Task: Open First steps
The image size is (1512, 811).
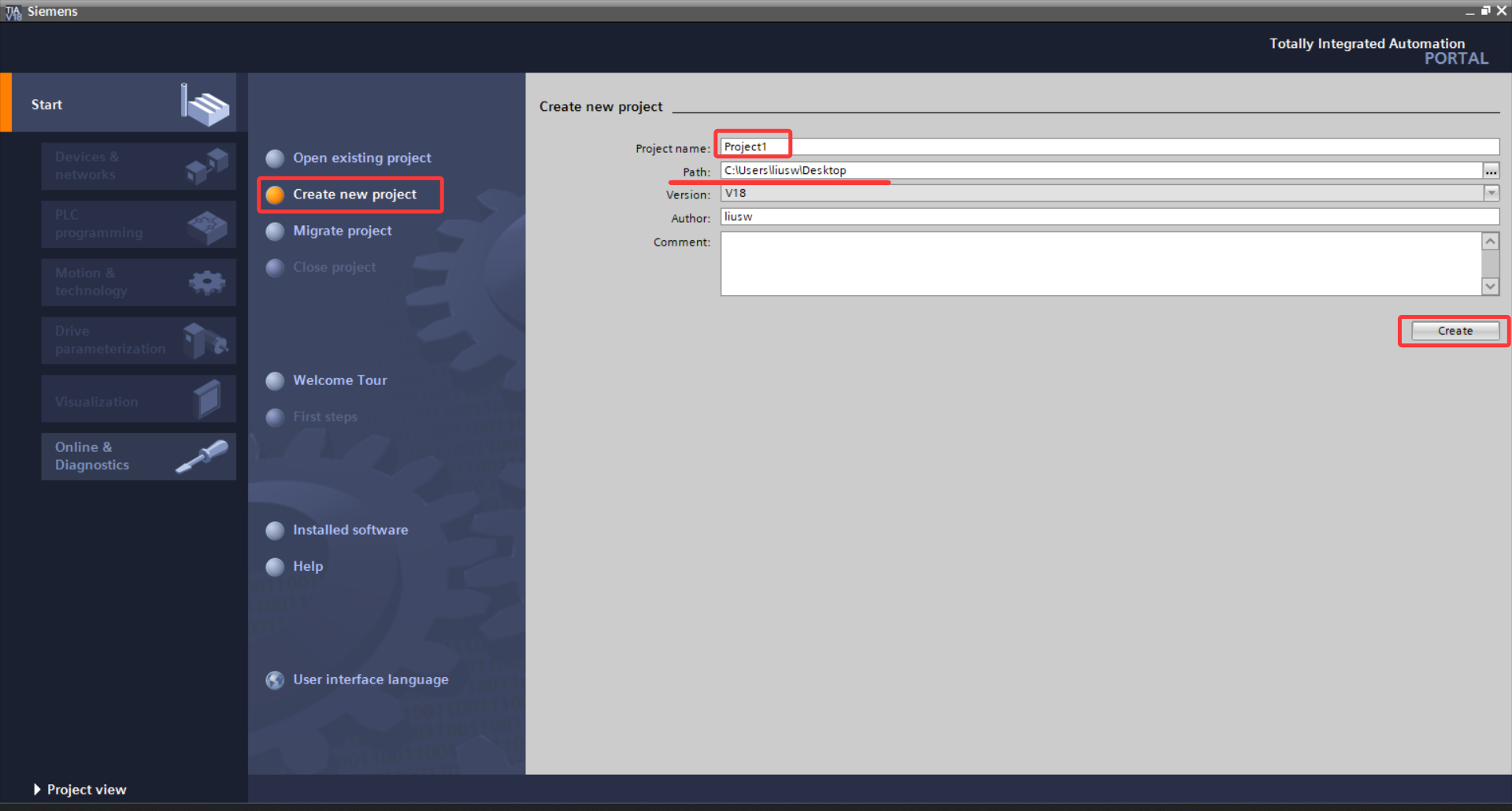Action: 325,417
